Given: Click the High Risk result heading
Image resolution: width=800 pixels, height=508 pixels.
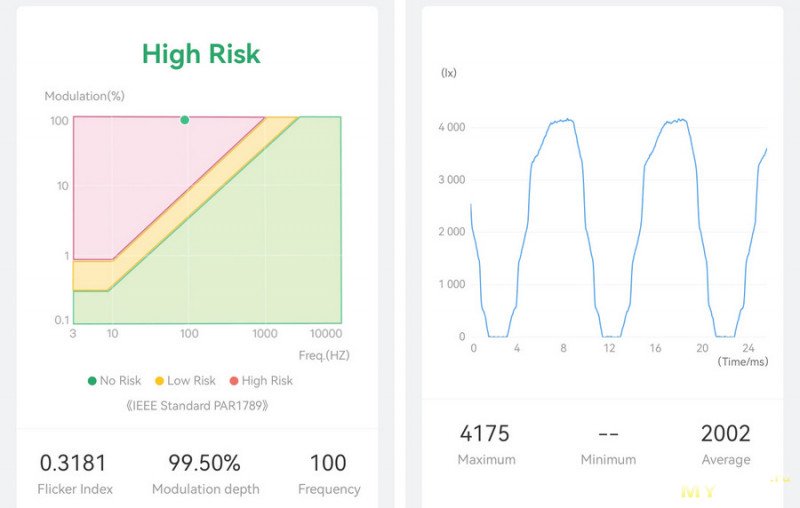Looking at the screenshot, I should (x=200, y=53).
